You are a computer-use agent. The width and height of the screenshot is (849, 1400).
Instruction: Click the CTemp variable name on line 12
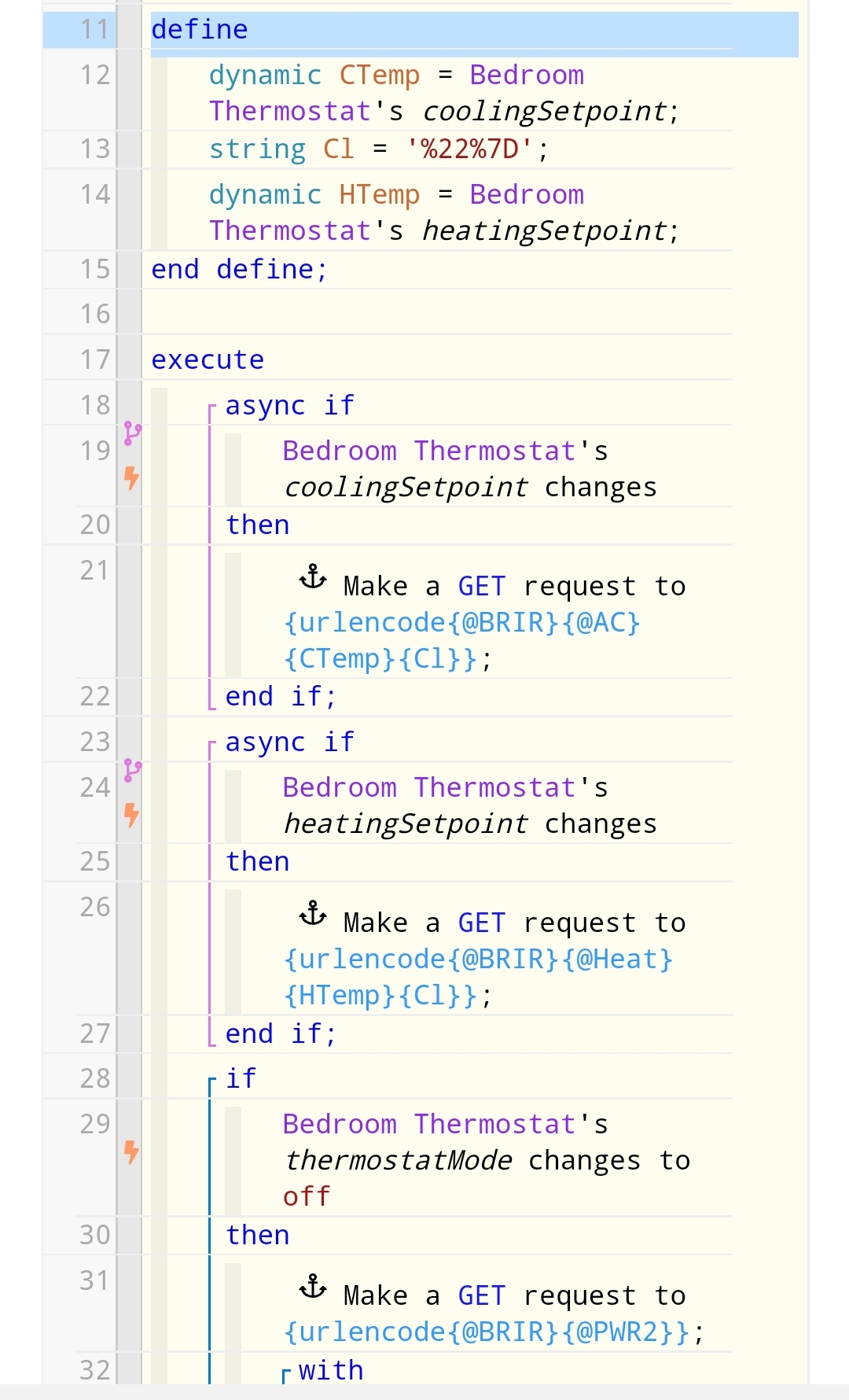tap(379, 76)
